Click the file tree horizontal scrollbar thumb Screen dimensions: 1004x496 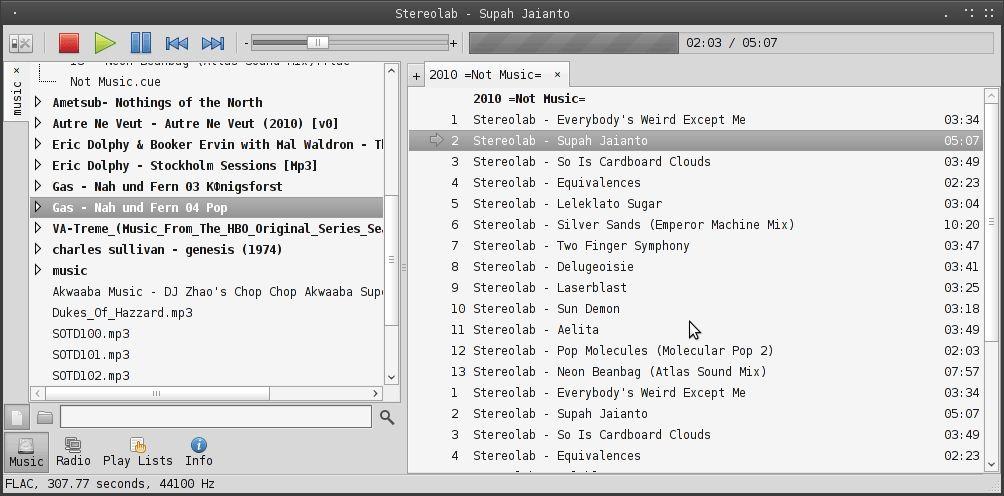(x=157, y=394)
